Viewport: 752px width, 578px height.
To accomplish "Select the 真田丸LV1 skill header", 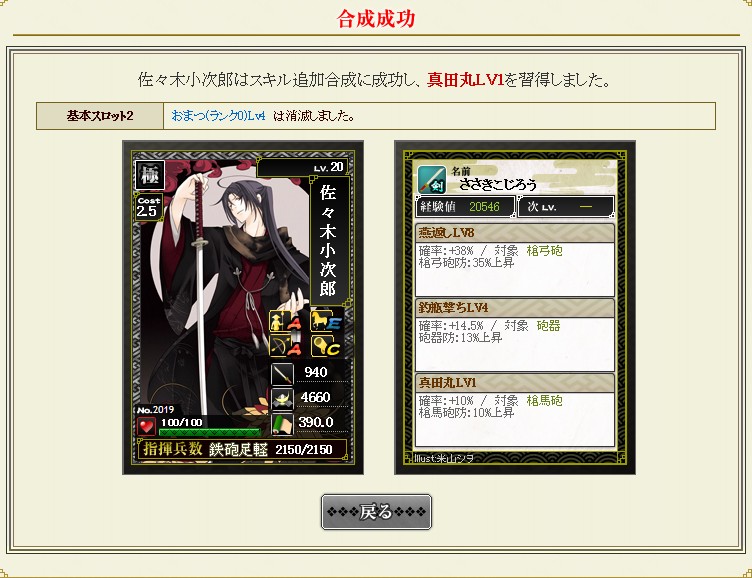I will [515, 383].
